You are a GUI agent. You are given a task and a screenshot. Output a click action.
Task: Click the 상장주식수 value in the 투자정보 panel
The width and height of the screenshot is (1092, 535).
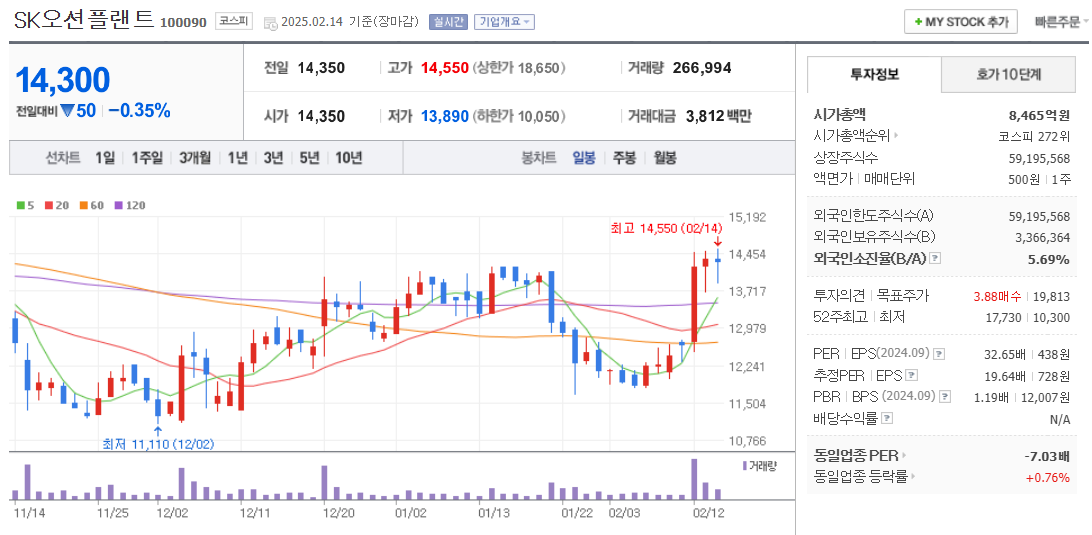(1039, 157)
